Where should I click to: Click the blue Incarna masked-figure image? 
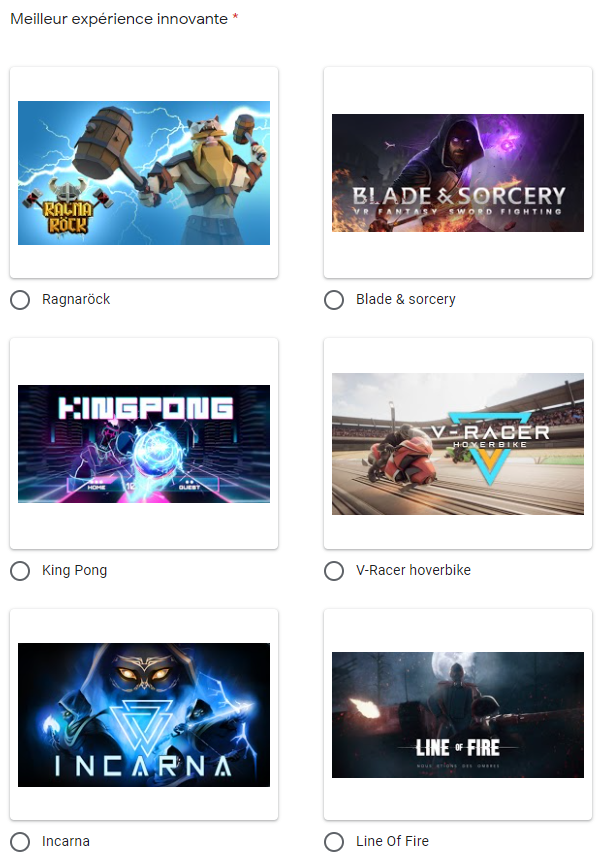144,714
